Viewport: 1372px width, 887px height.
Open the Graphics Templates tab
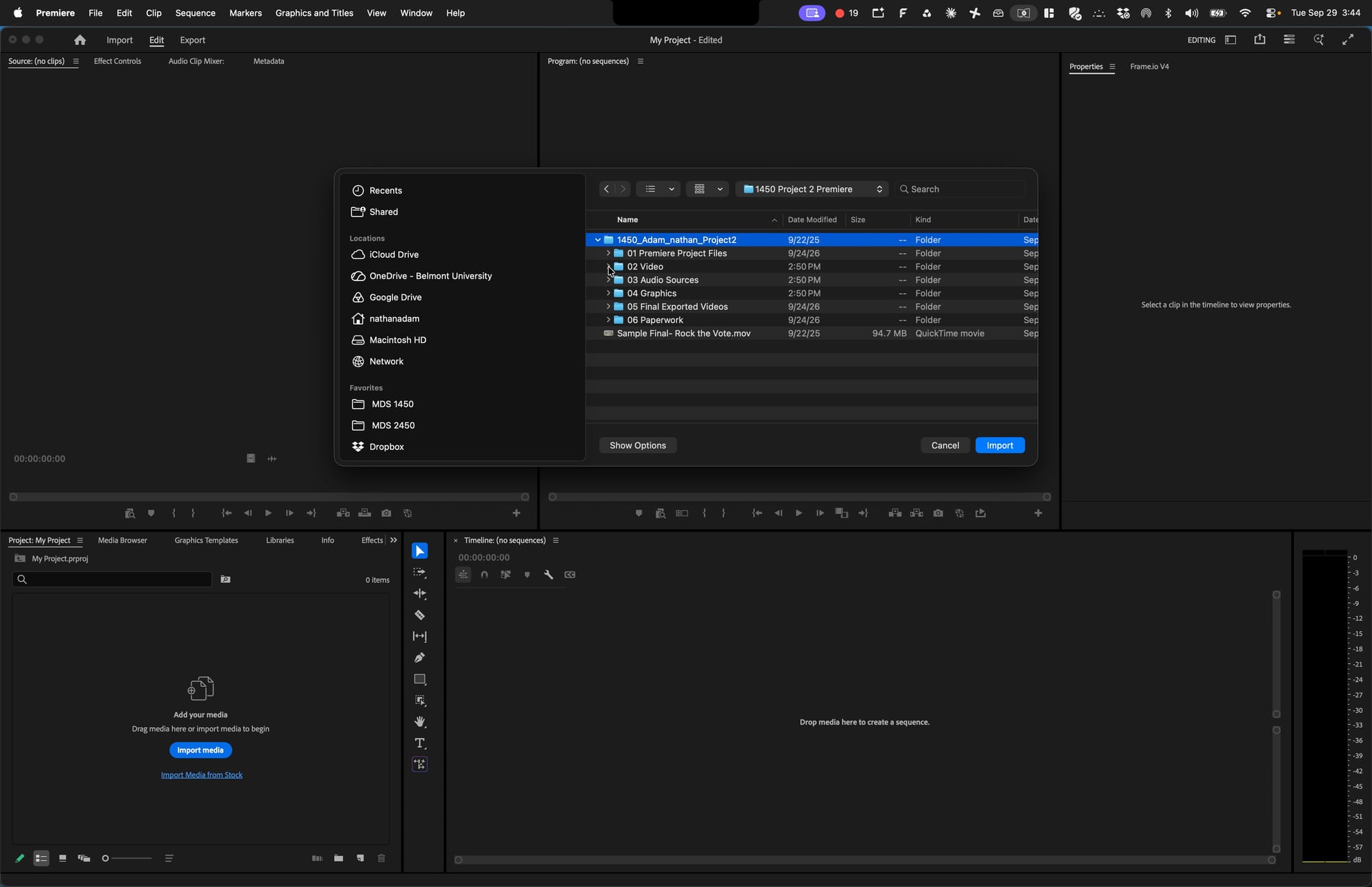206,541
